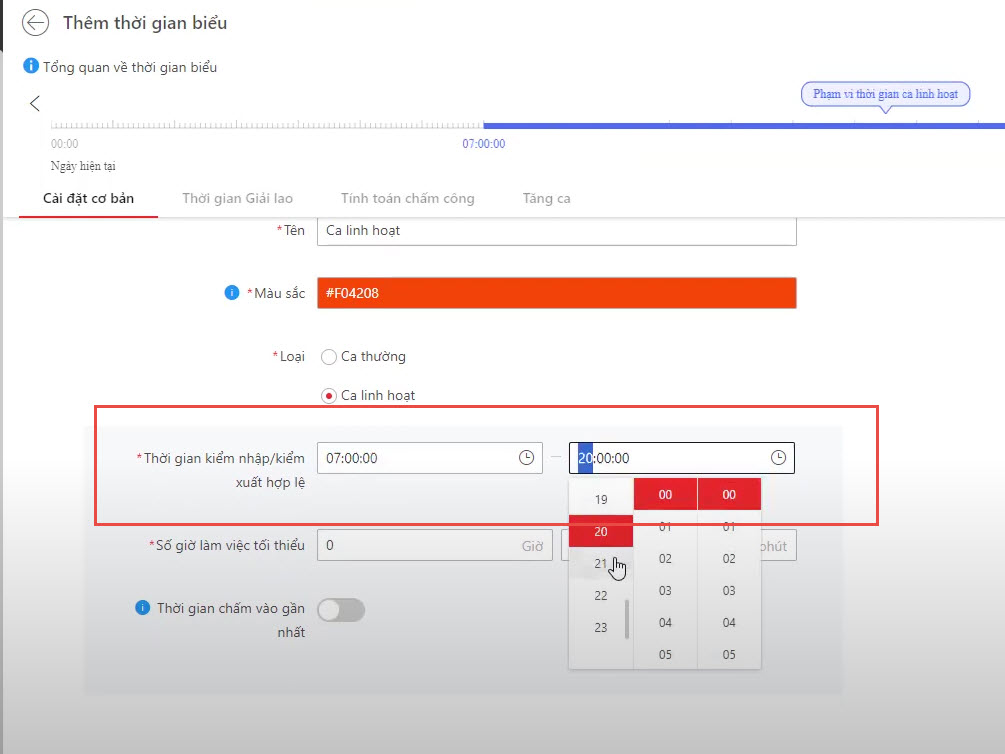This screenshot has height=754, width=1005.
Task: Go to the Tăng ca tab
Action: pyautogui.click(x=546, y=198)
